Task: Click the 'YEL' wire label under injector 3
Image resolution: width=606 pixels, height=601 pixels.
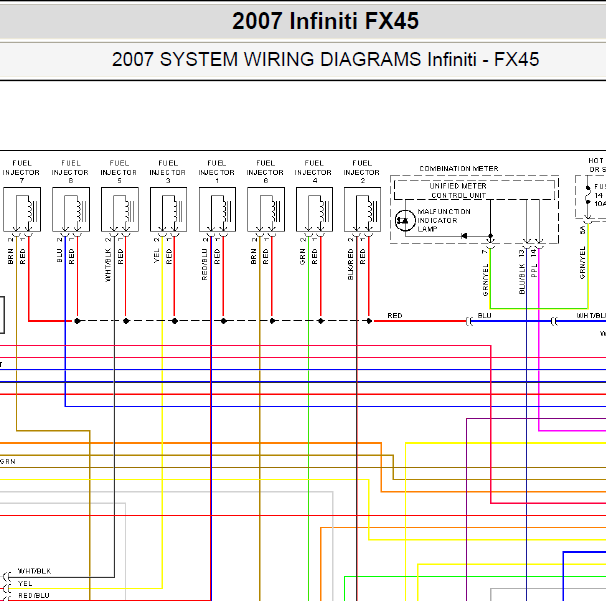Action: coord(157,255)
